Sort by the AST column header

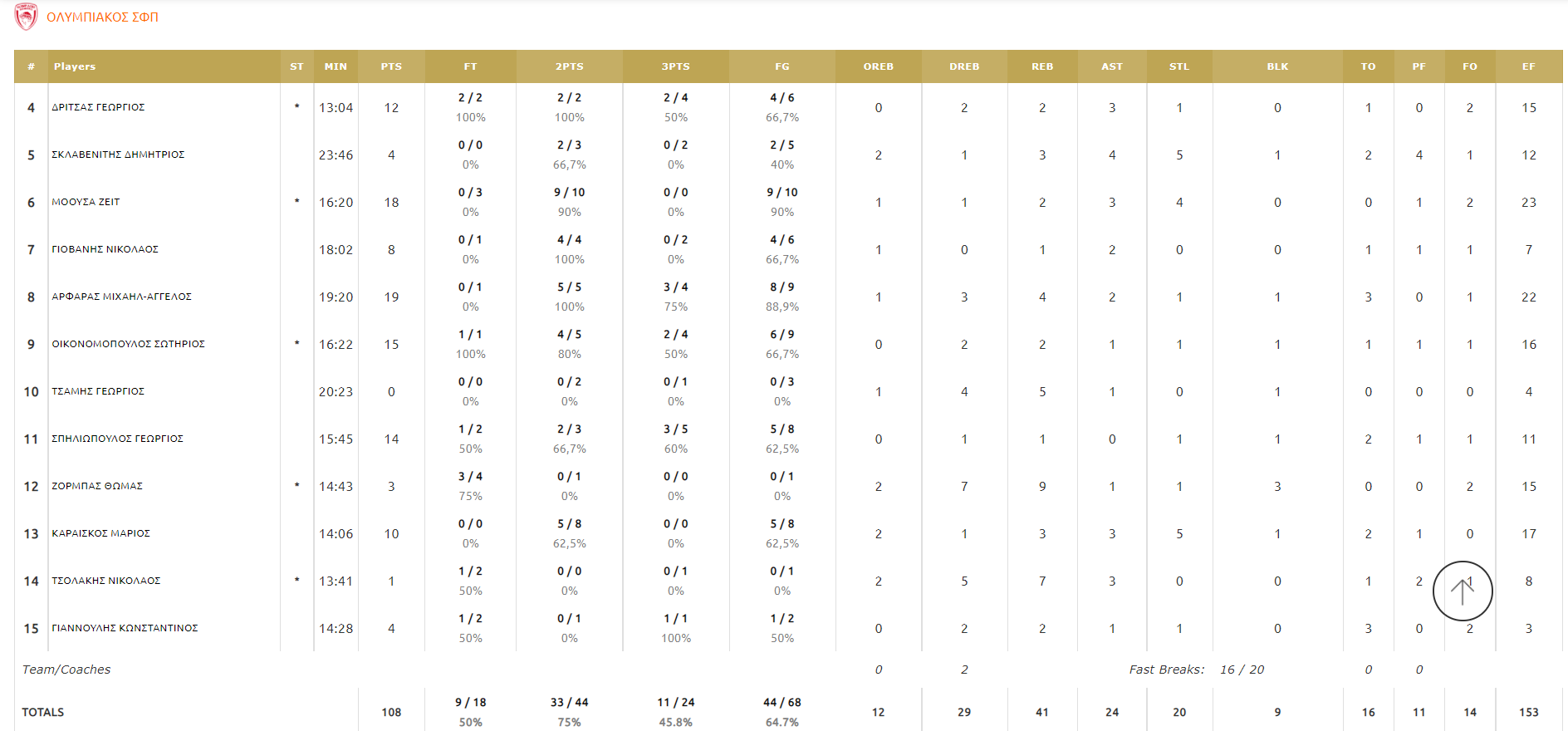[x=1112, y=66]
